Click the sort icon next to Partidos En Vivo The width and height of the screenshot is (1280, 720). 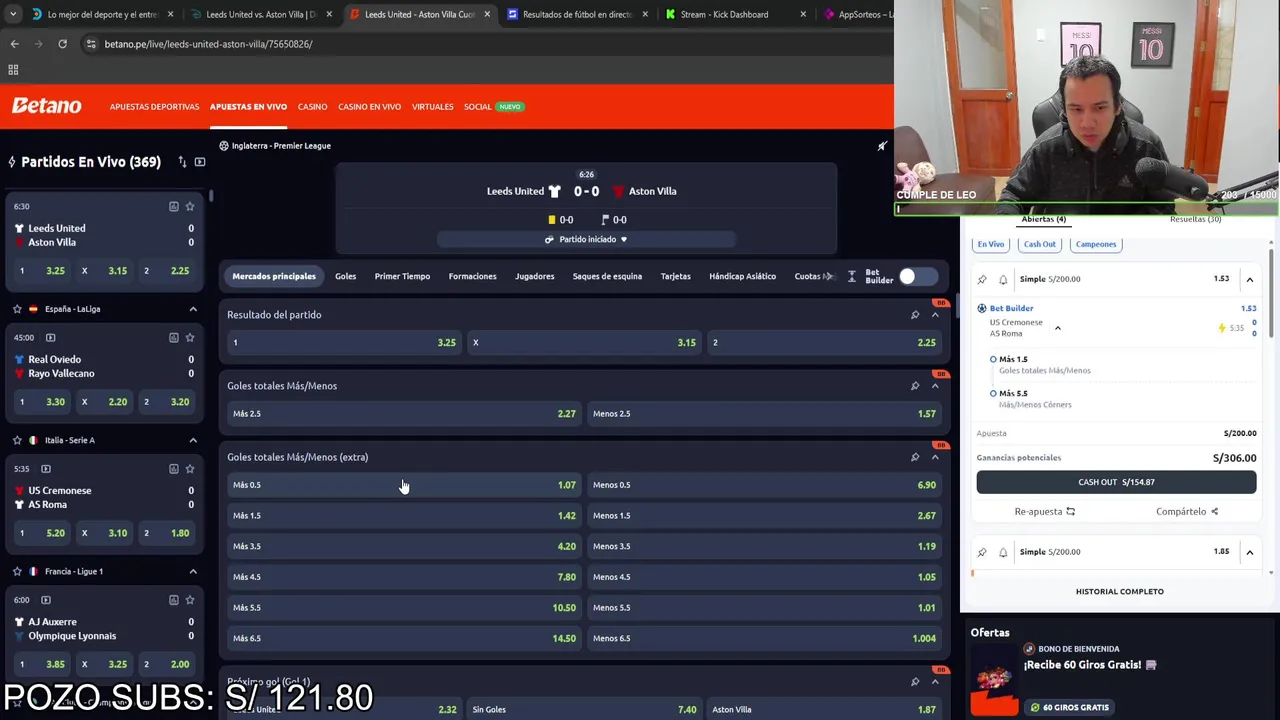[x=182, y=162]
